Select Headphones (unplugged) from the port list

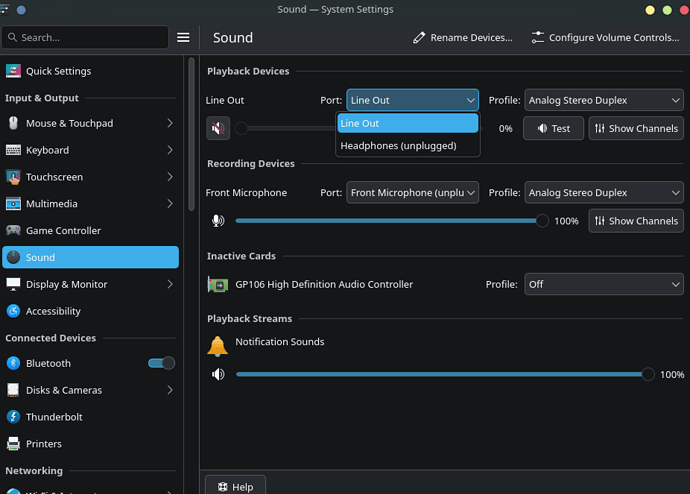[x=398, y=145]
